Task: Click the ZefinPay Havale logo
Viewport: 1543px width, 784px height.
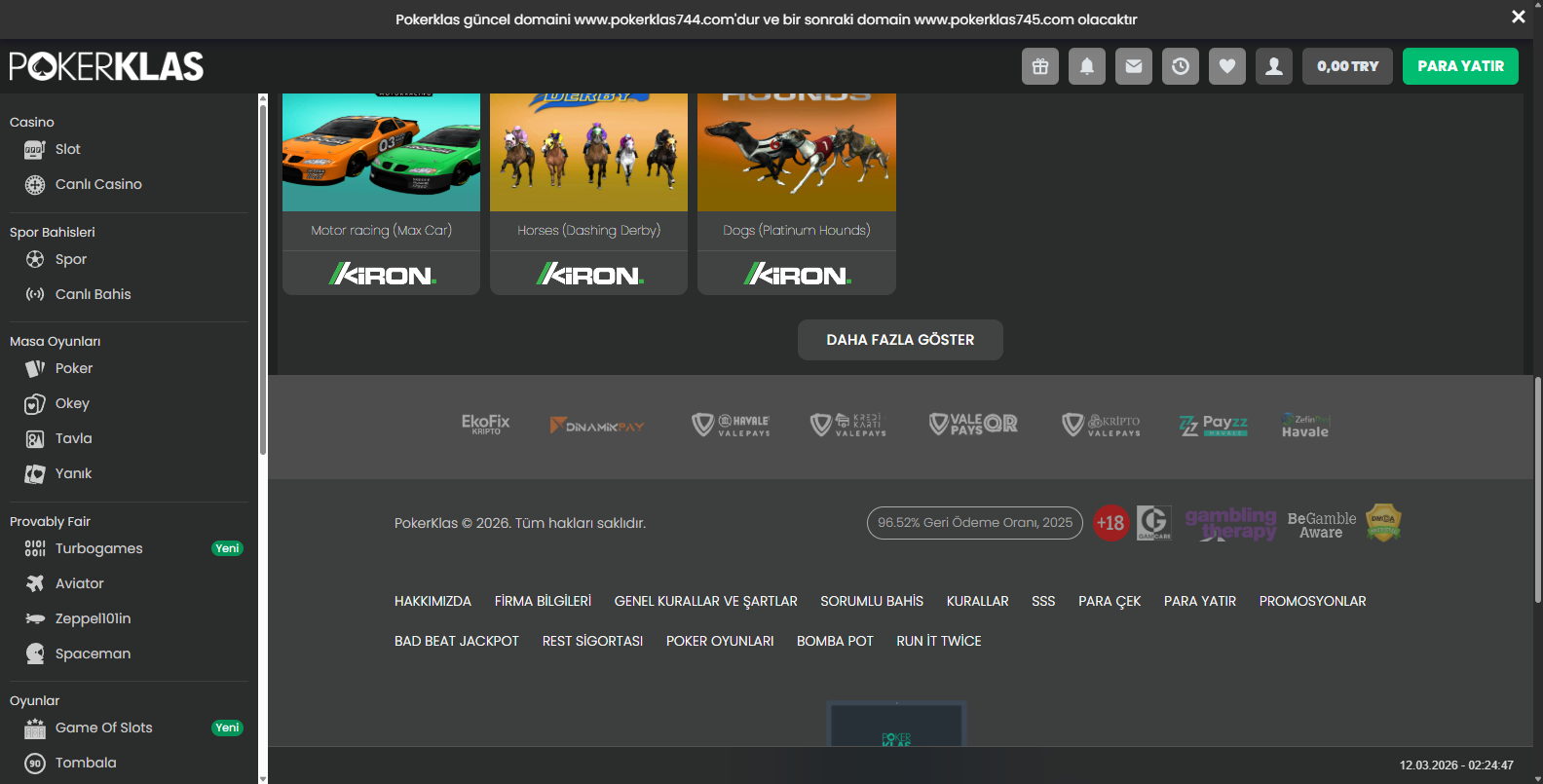Action: click(1305, 426)
